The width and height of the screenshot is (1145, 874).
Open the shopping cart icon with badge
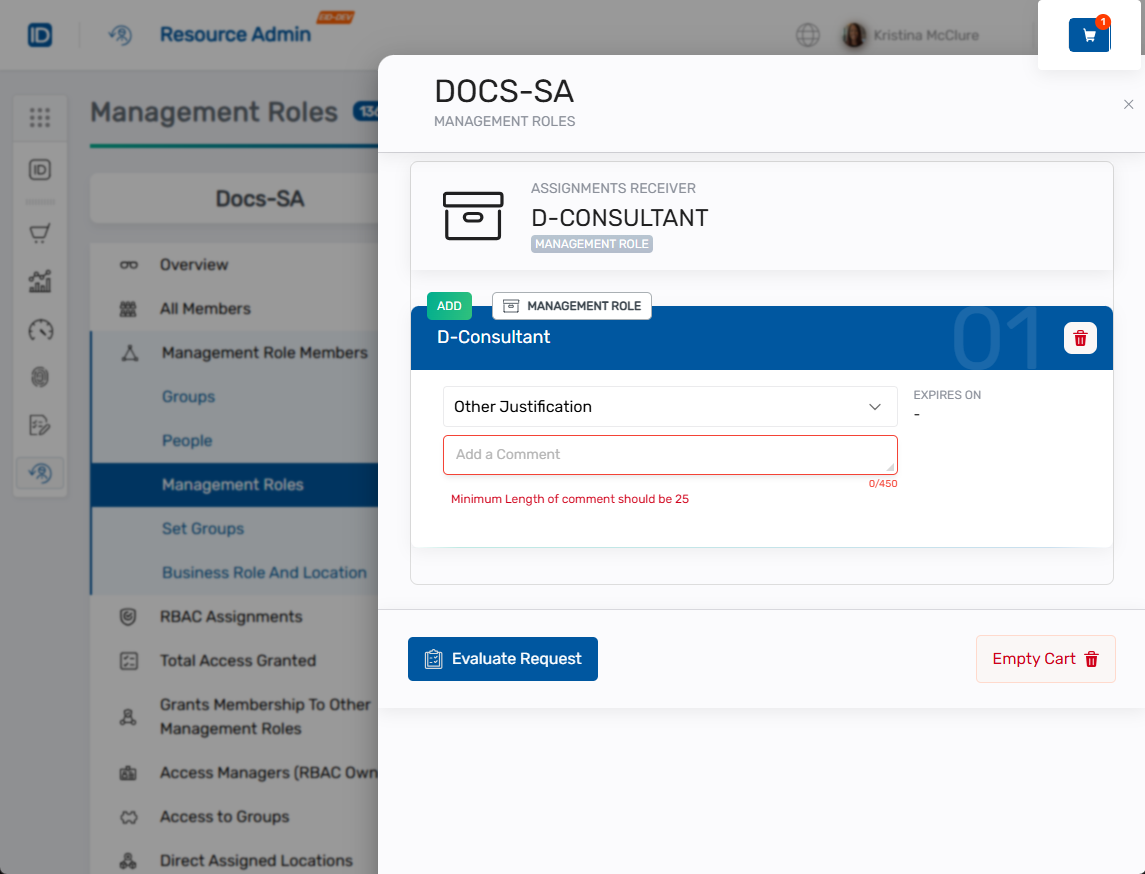click(x=1089, y=35)
